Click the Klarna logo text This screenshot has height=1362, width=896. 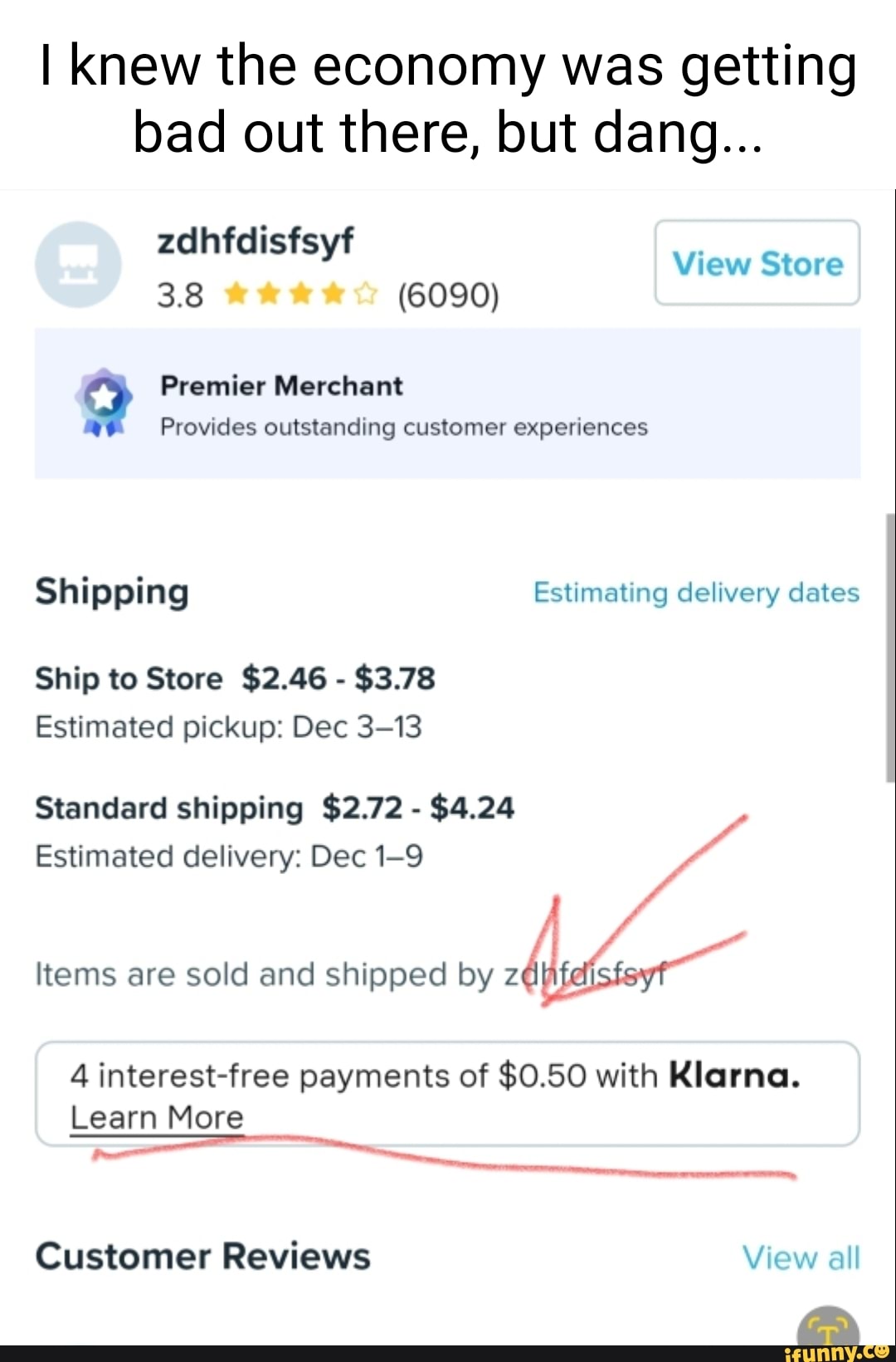[734, 1076]
